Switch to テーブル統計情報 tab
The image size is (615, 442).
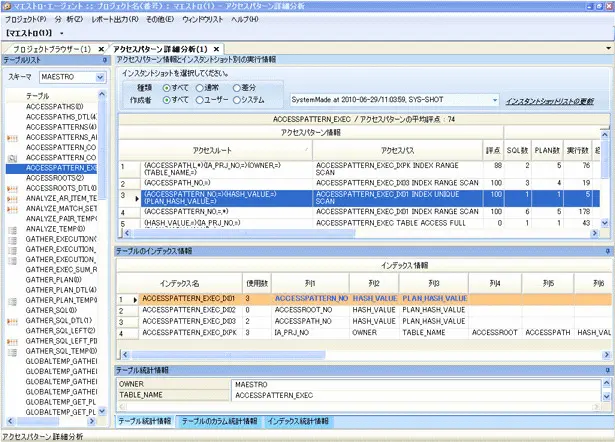coord(145,421)
